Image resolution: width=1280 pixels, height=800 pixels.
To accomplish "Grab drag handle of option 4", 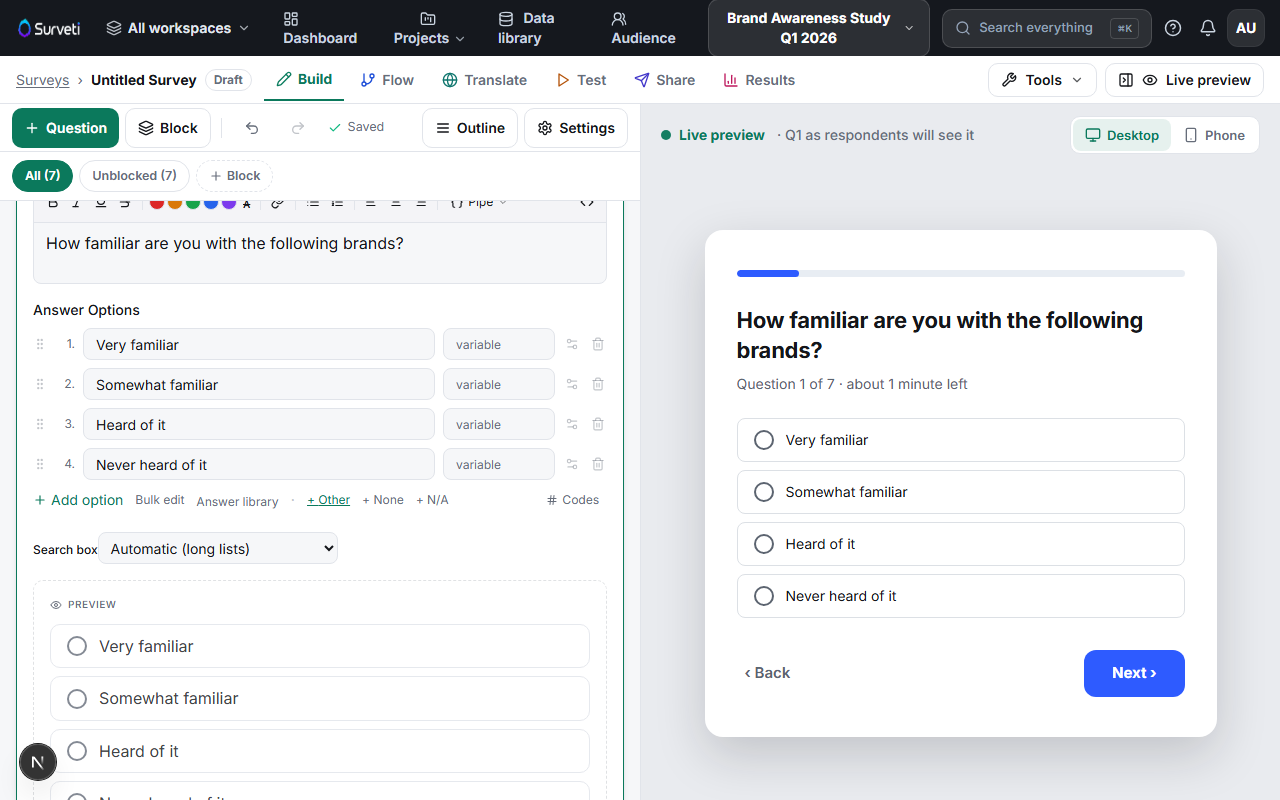I will (40, 464).
